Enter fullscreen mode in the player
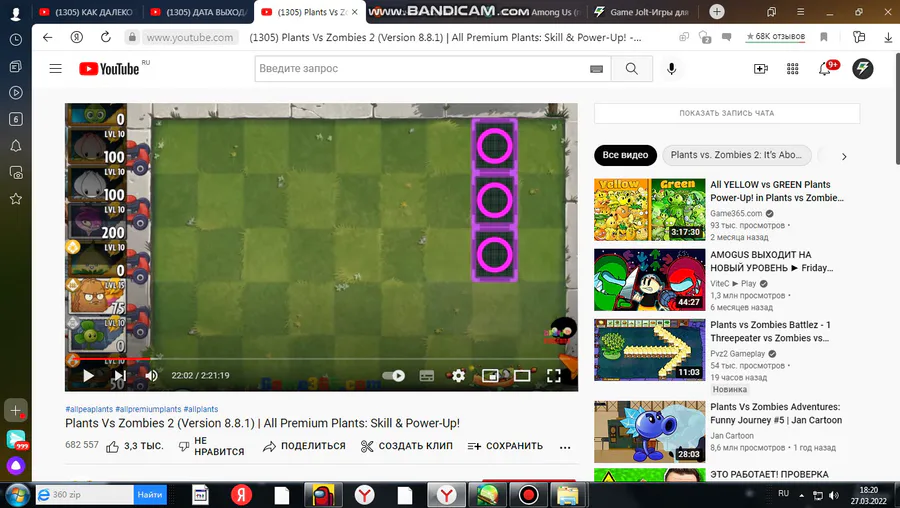900x508 pixels. click(x=553, y=375)
